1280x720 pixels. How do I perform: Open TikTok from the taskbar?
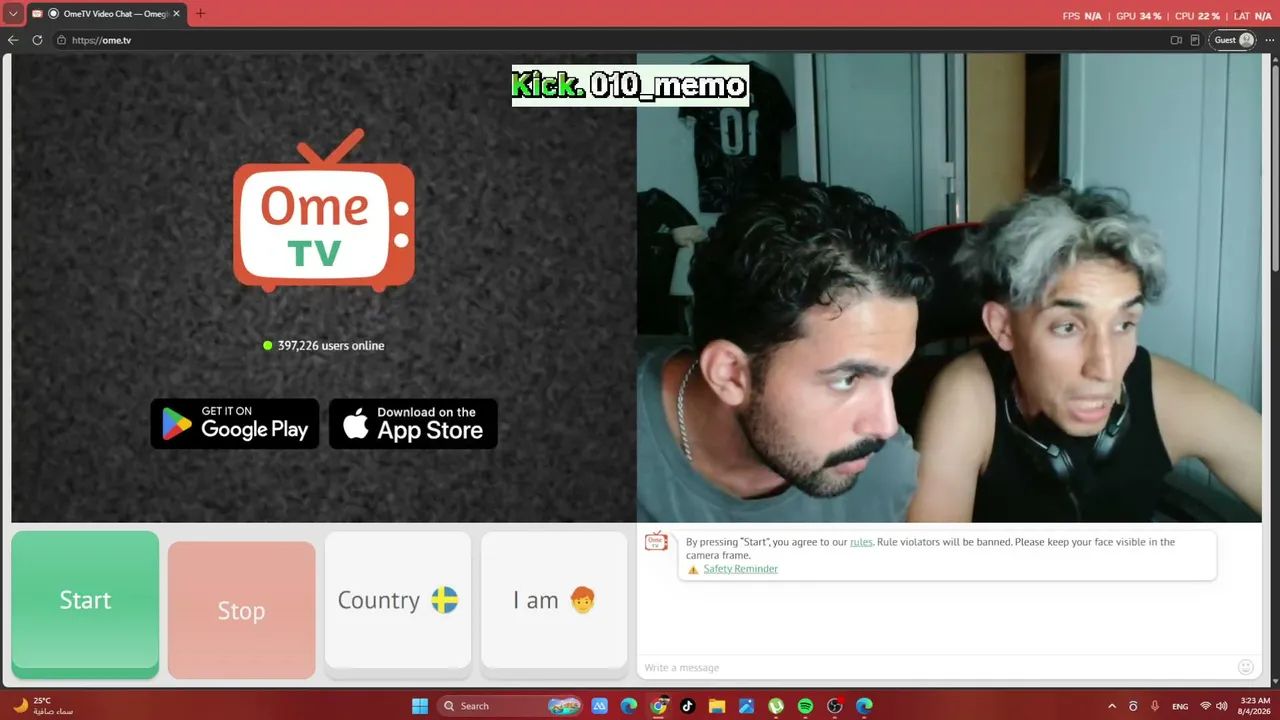point(687,706)
